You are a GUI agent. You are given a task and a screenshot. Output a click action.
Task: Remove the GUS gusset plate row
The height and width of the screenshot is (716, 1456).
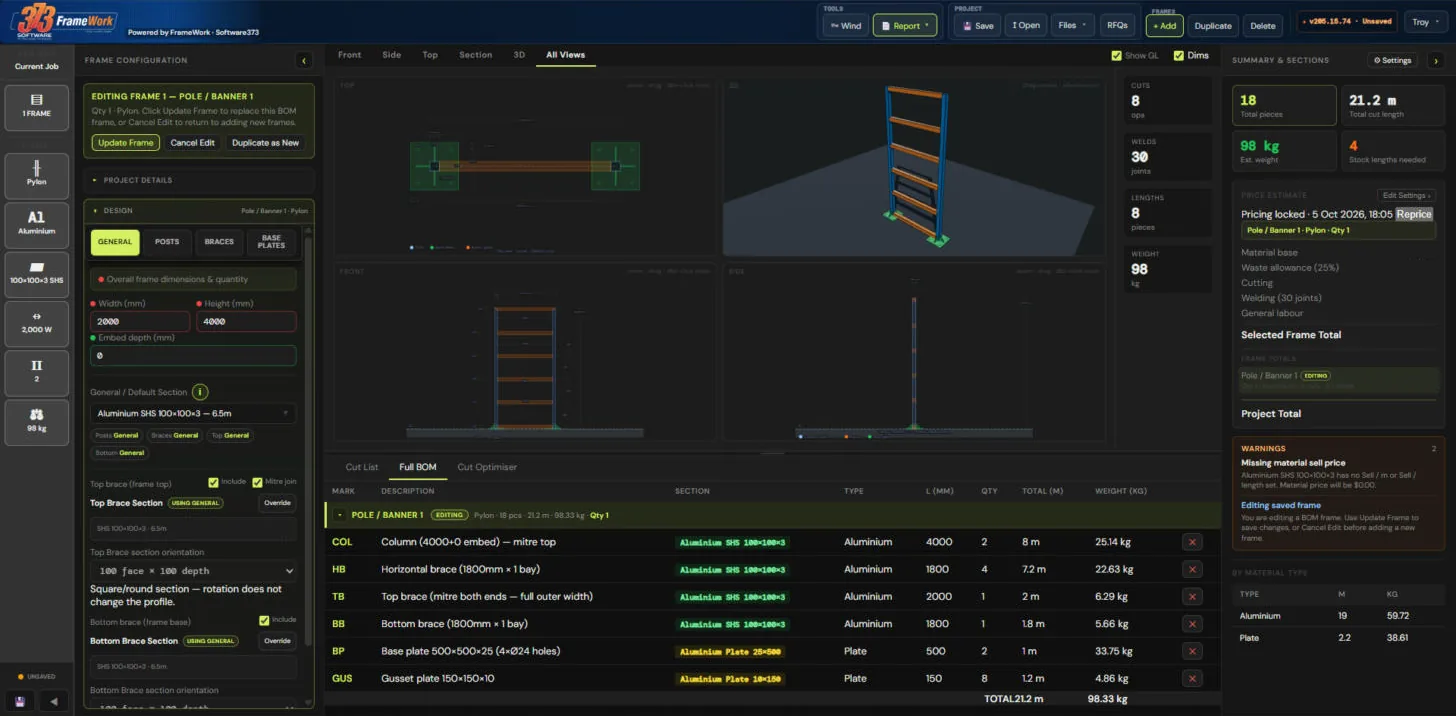coord(1191,678)
